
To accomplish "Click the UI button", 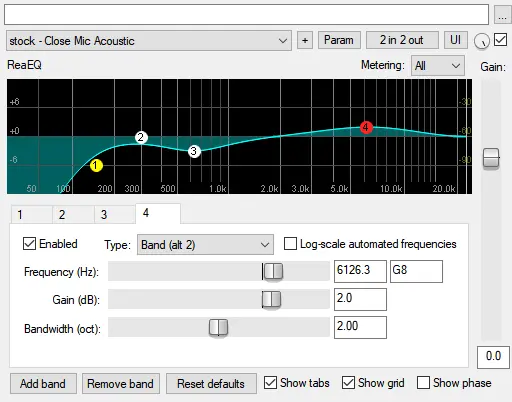I will click(456, 40).
